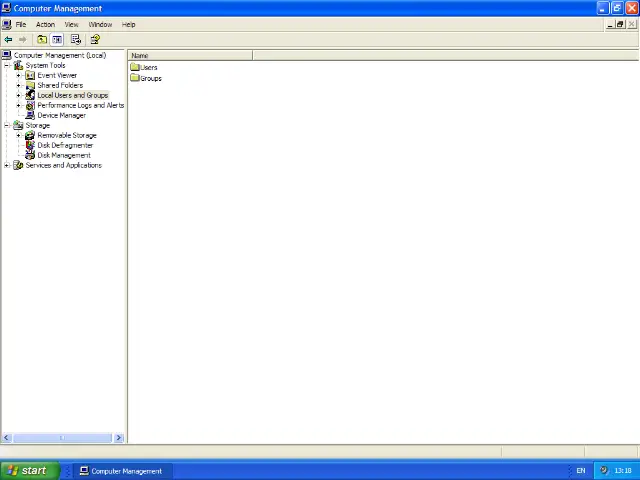Image resolution: width=640 pixels, height=480 pixels.
Task: Select the Performance Logs and Alerts label
Action: pos(81,105)
